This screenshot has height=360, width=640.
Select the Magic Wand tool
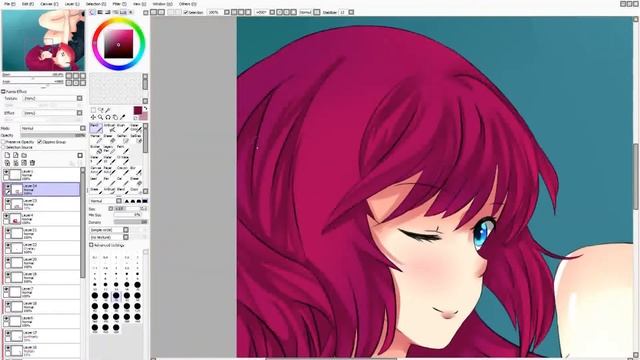108,110
